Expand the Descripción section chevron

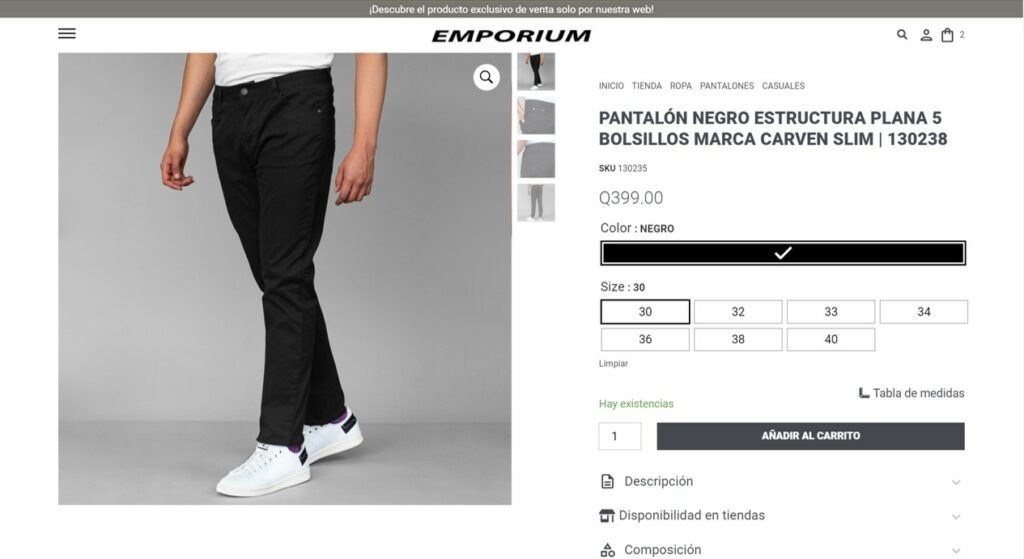tap(956, 483)
